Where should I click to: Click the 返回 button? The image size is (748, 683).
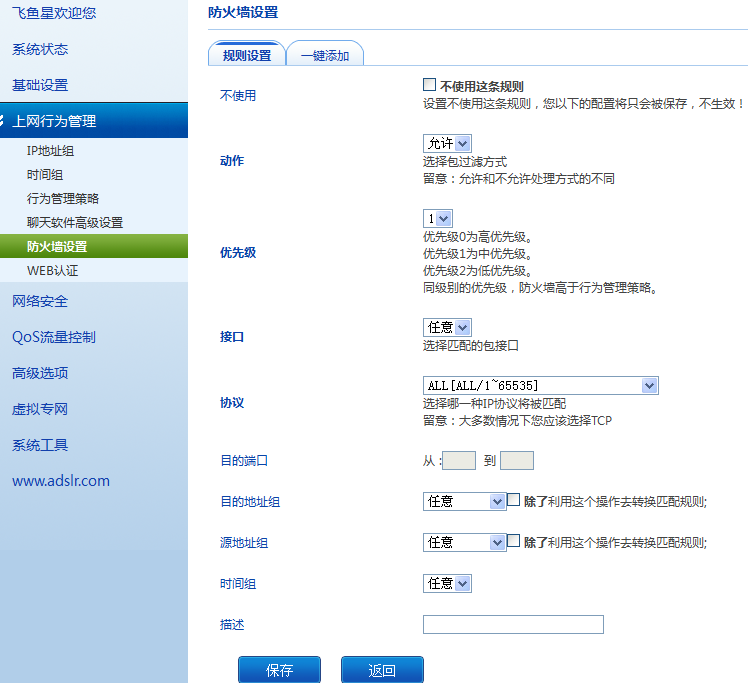click(x=382, y=670)
